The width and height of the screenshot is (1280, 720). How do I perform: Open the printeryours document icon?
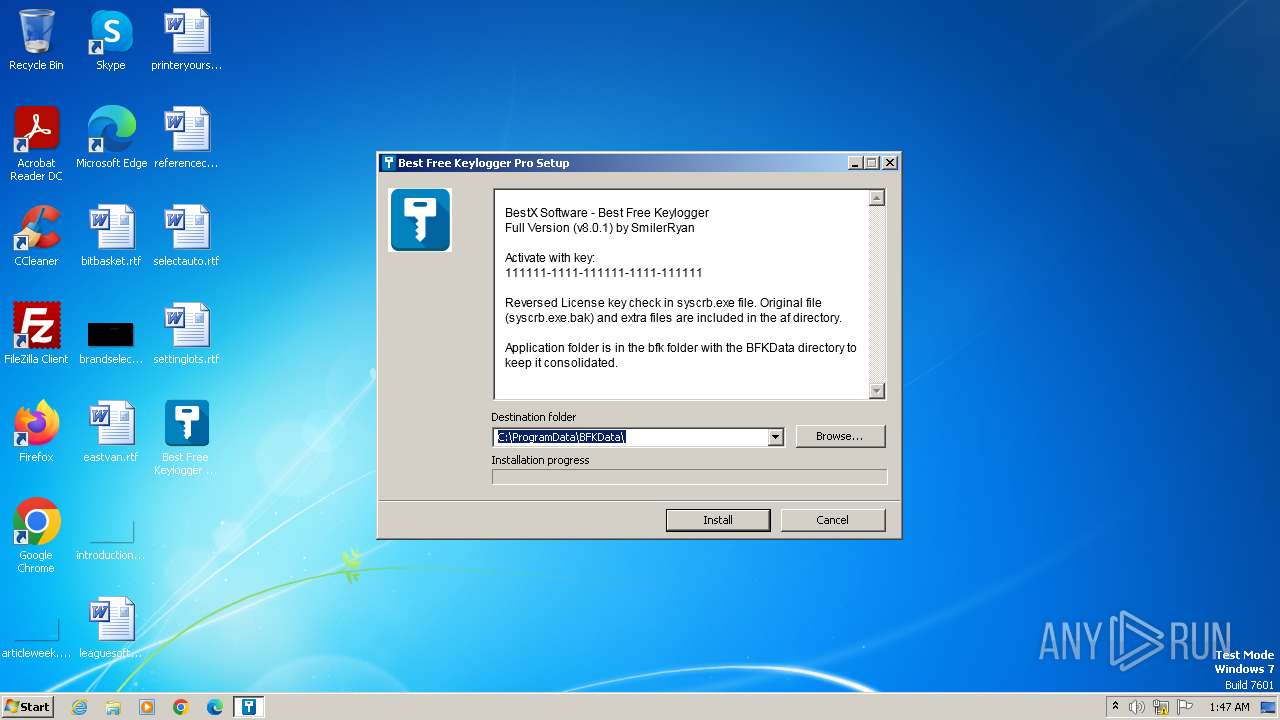pos(186,40)
